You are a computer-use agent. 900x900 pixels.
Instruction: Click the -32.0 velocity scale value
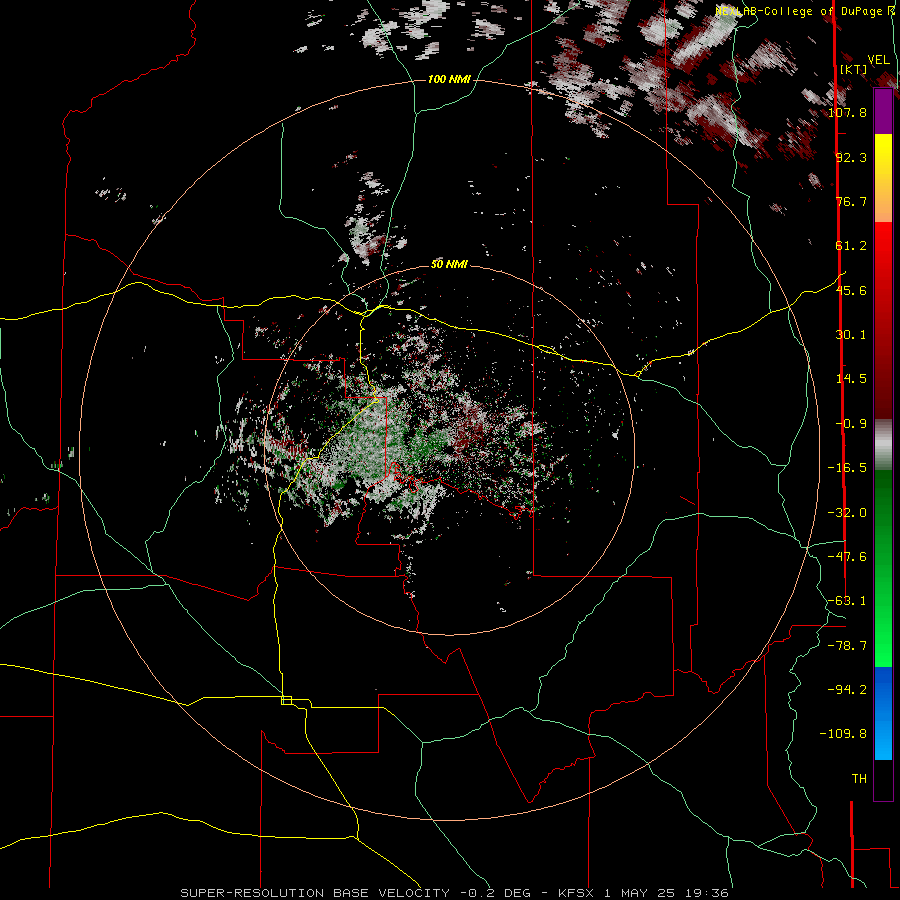click(x=847, y=513)
